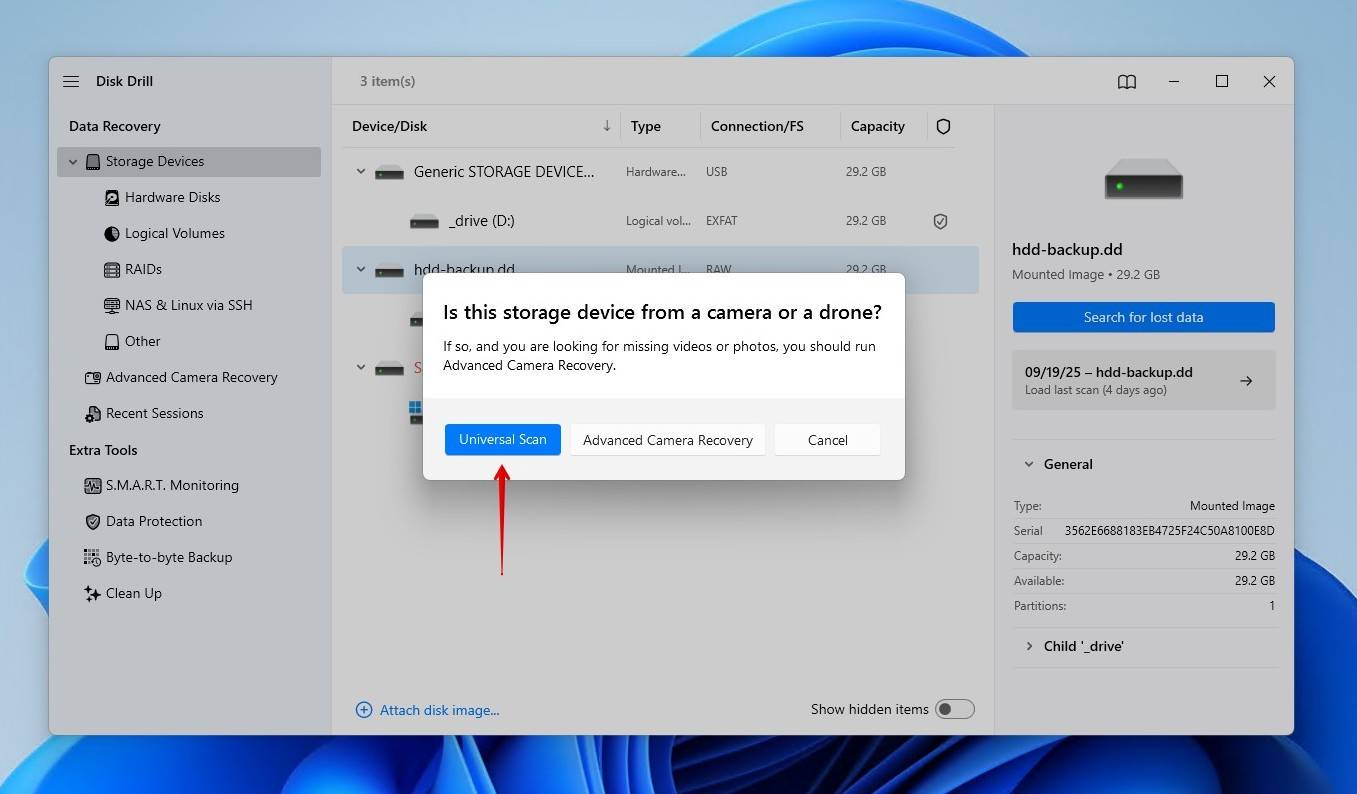Click Attach disk image link
1357x794 pixels.
[438, 710]
